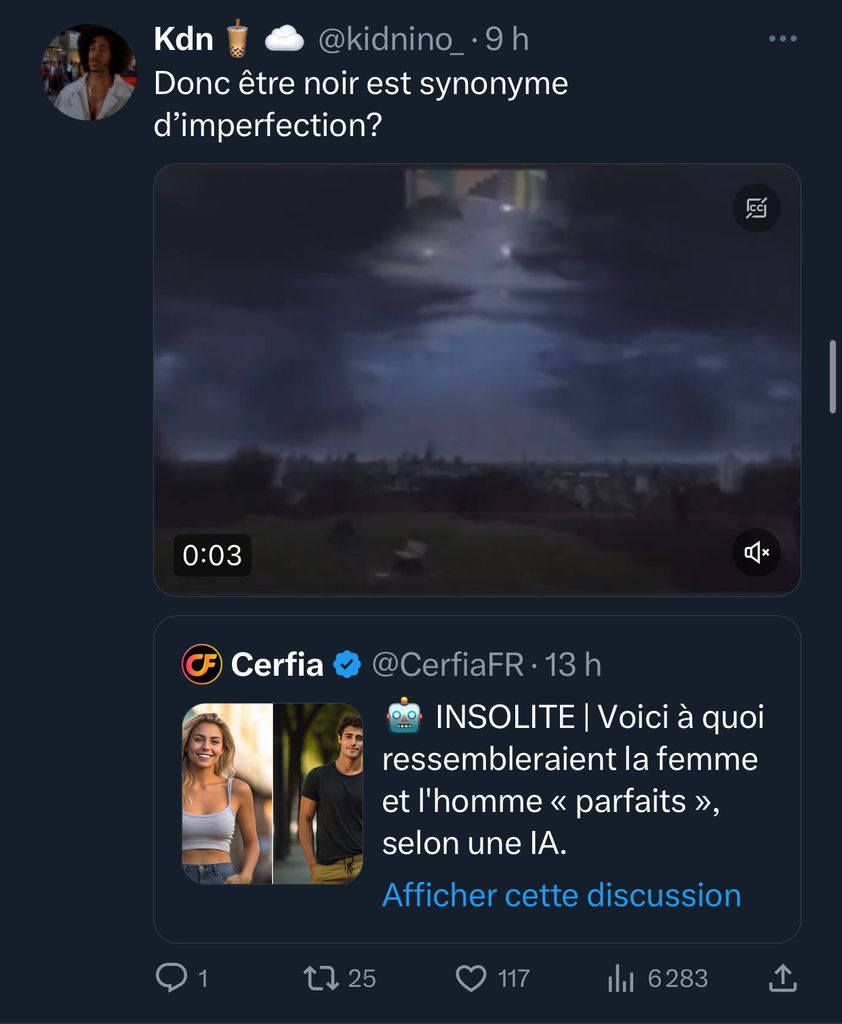Click the 0:03 video duration badge
Image resolution: width=842 pixels, height=1024 pixels.
pos(212,555)
